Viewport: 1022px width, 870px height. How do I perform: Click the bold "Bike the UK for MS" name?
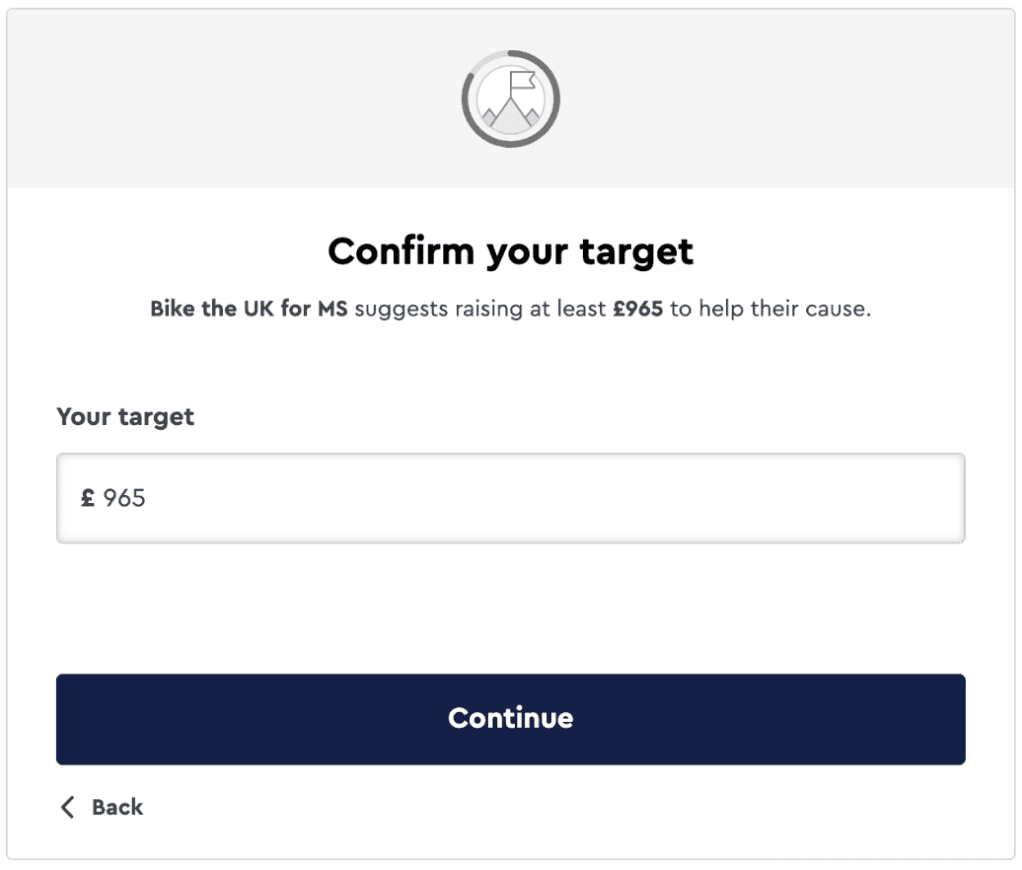(x=248, y=309)
